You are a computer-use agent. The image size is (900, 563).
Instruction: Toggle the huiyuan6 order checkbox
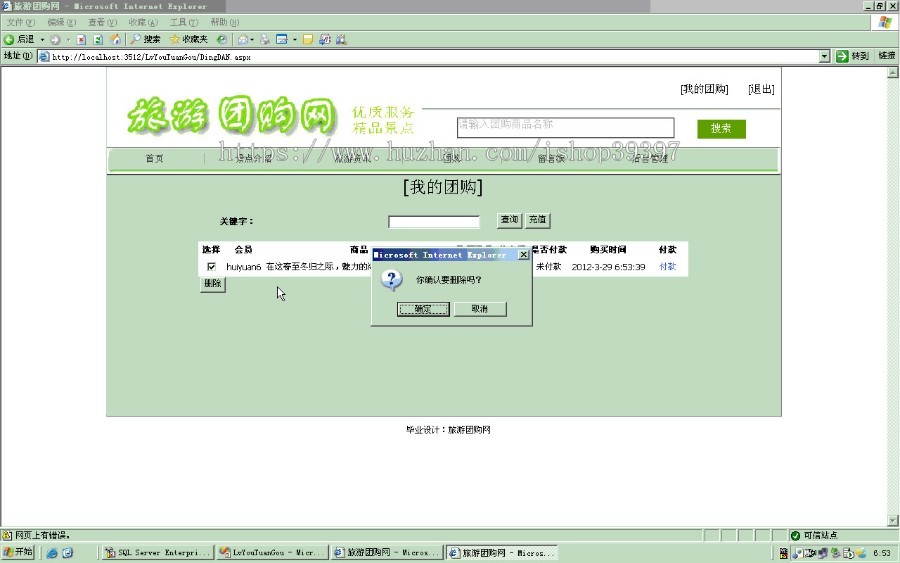(211, 266)
